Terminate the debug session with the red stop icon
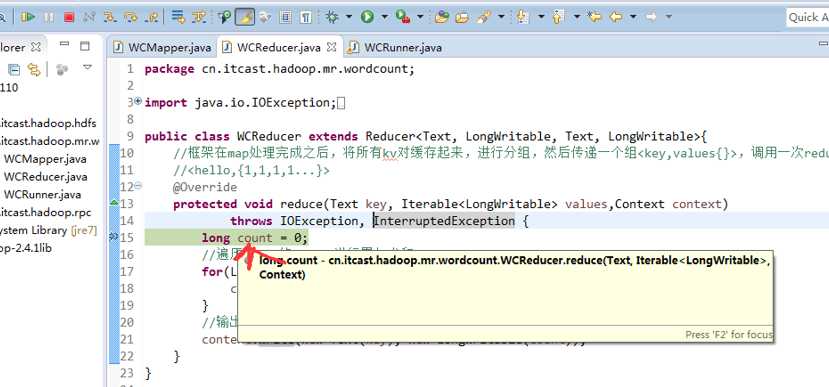Screen dimensions: 829x387 pyautogui.click(x=69, y=17)
